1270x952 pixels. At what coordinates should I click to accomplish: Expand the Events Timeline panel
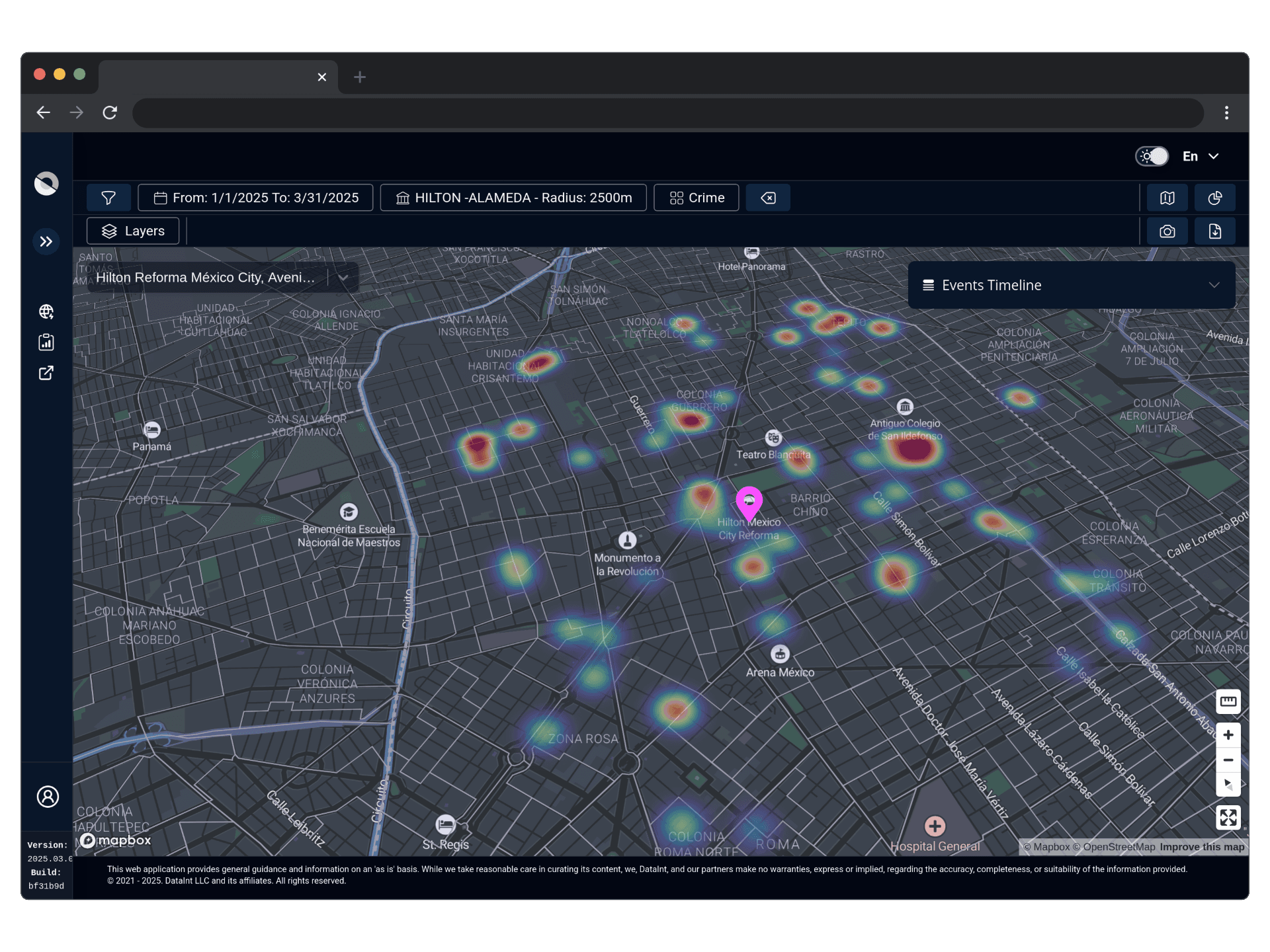pyautogui.click(x=1214, y=285)
